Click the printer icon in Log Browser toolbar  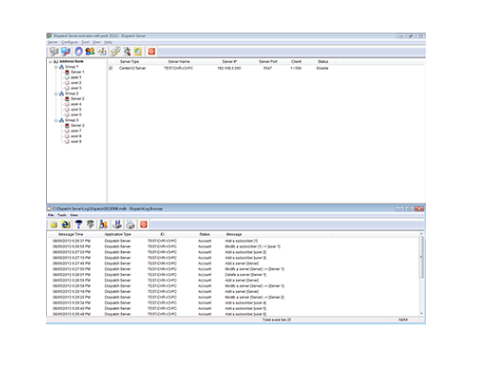click(x=130, y=225)
